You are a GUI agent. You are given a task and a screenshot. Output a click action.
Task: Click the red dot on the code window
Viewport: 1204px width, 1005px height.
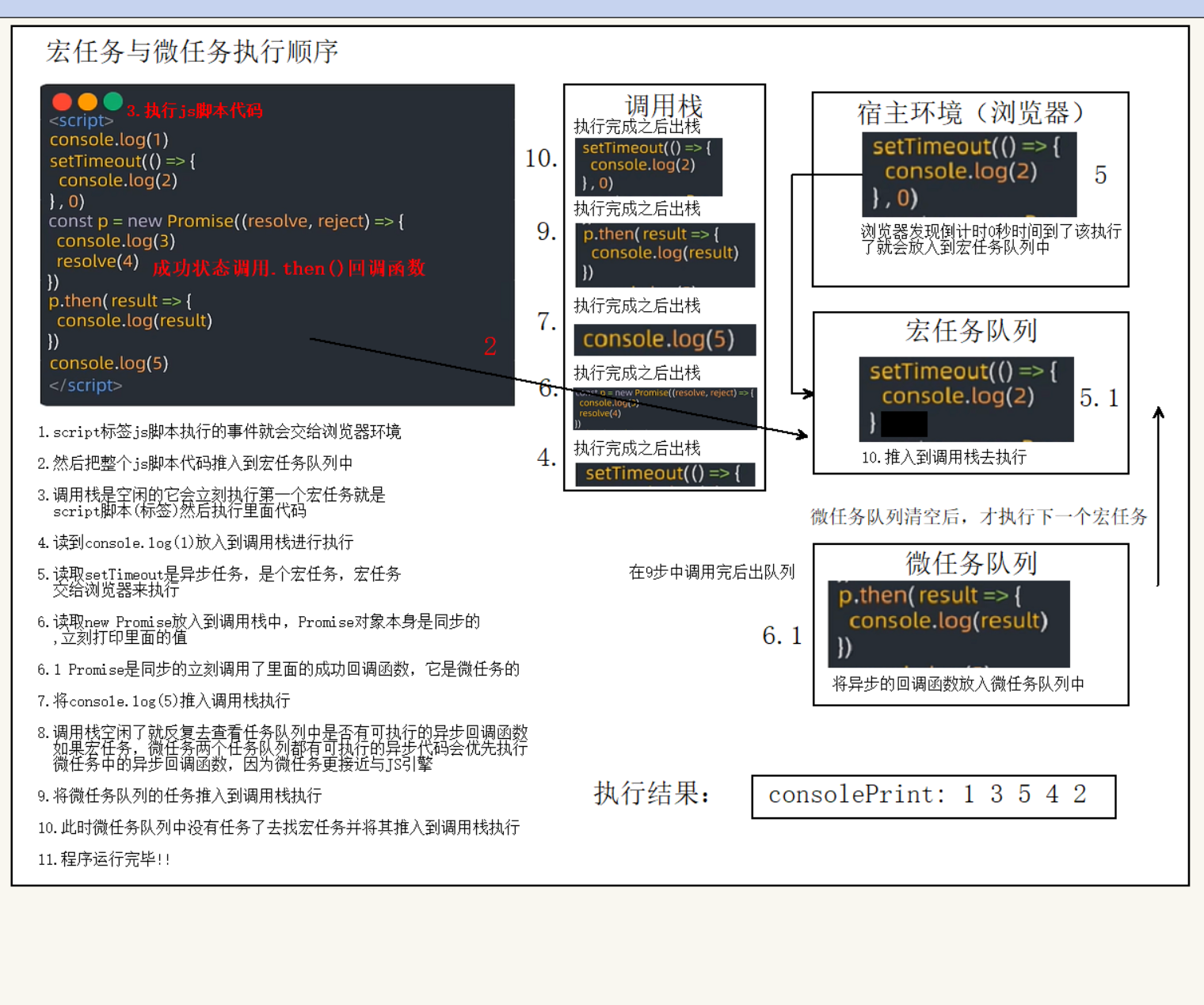[x=62, y=101]
